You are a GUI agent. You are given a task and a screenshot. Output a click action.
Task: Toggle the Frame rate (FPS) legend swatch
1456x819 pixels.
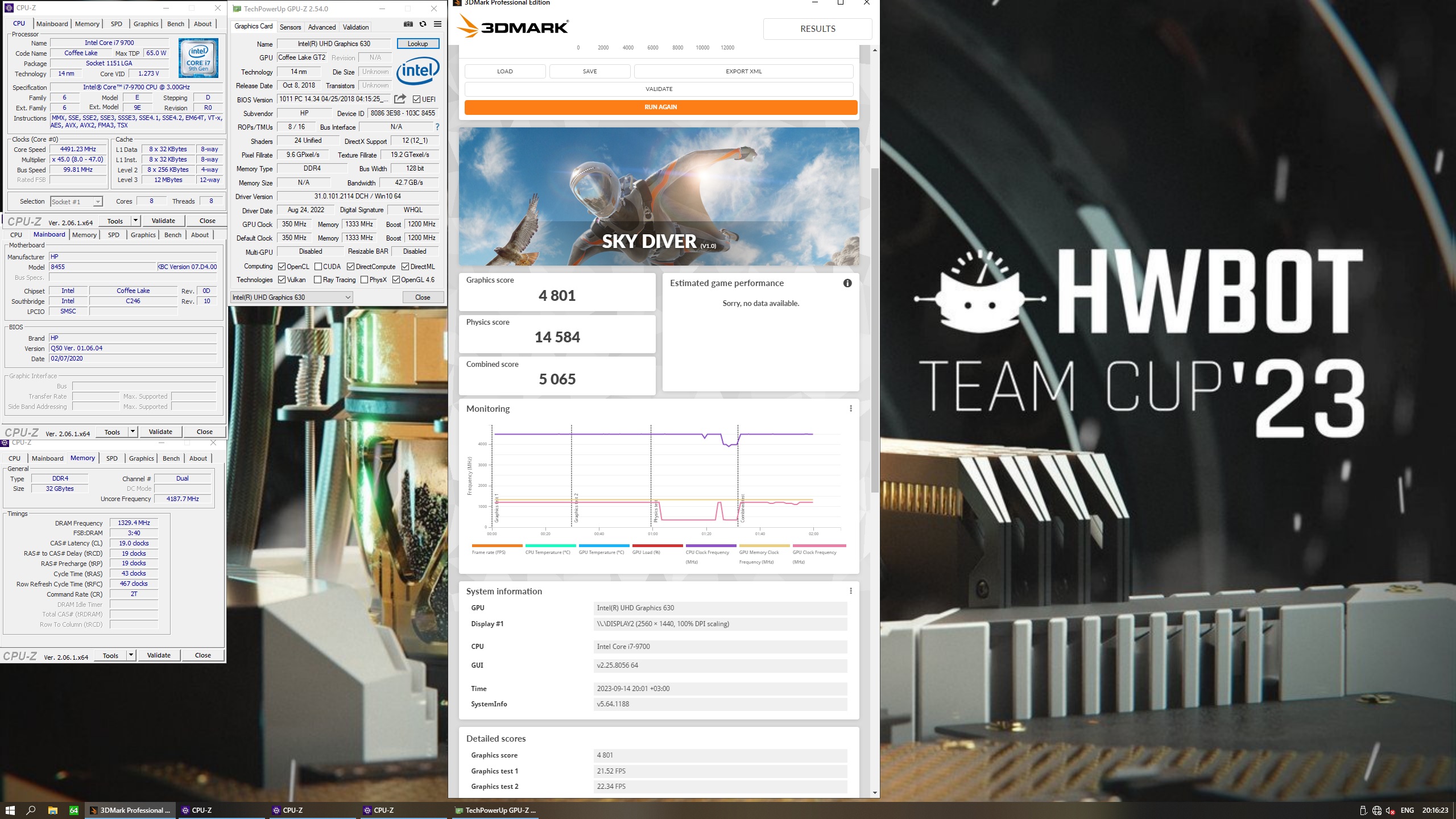tap(497, 545)
